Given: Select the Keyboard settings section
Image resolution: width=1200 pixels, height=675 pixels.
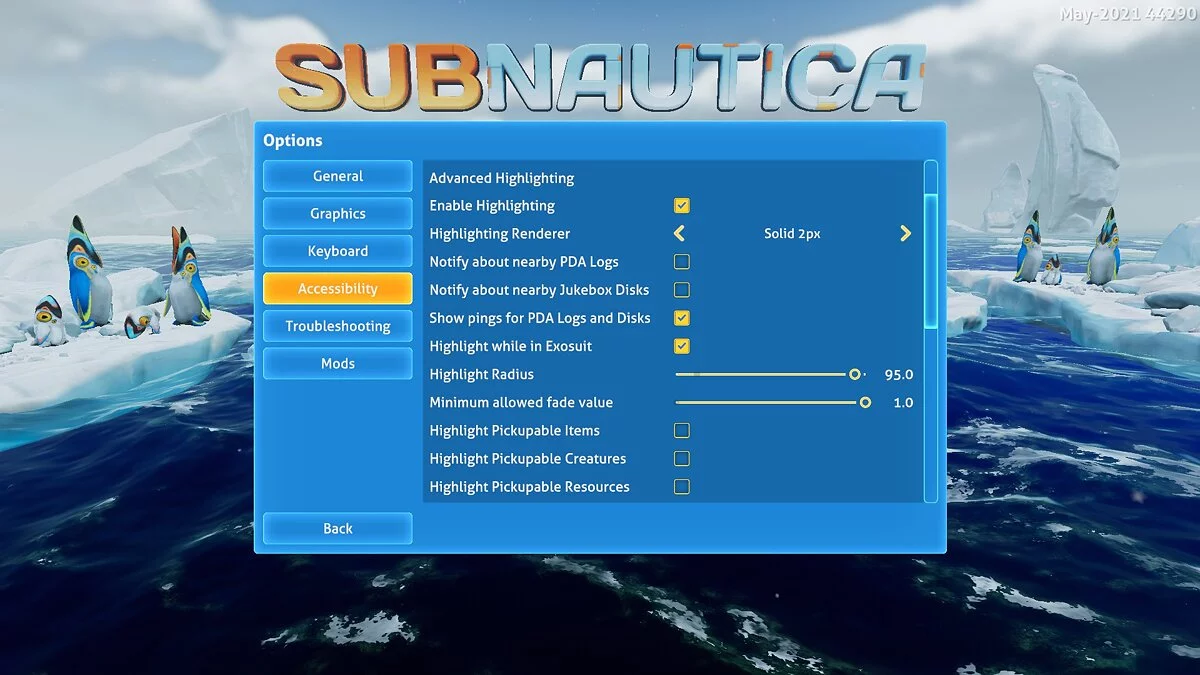Looking at the screenshot, I should click(x=337, y=250).
